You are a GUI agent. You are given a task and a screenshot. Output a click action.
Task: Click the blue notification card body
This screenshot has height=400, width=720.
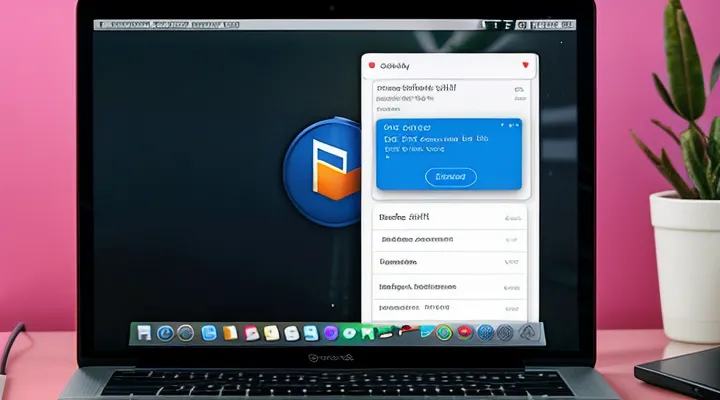[449, 150]
